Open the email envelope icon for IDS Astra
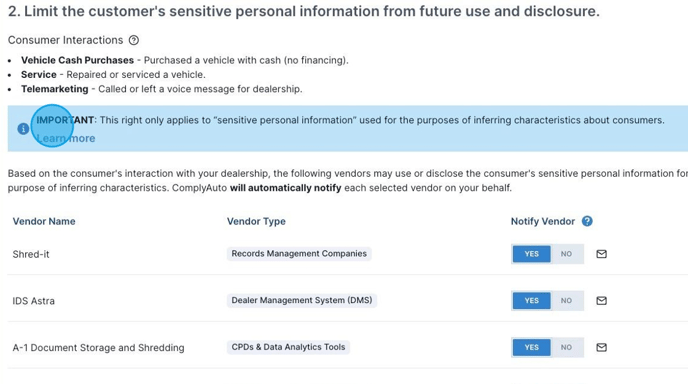 click(x=602, y=301)
